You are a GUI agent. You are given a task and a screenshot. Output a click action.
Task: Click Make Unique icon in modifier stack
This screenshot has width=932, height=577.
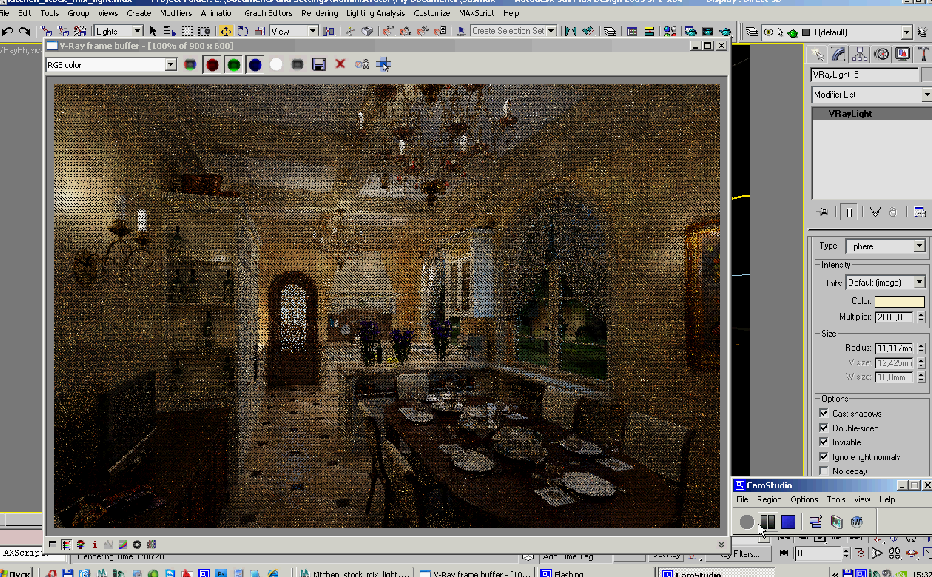point(874,212)
